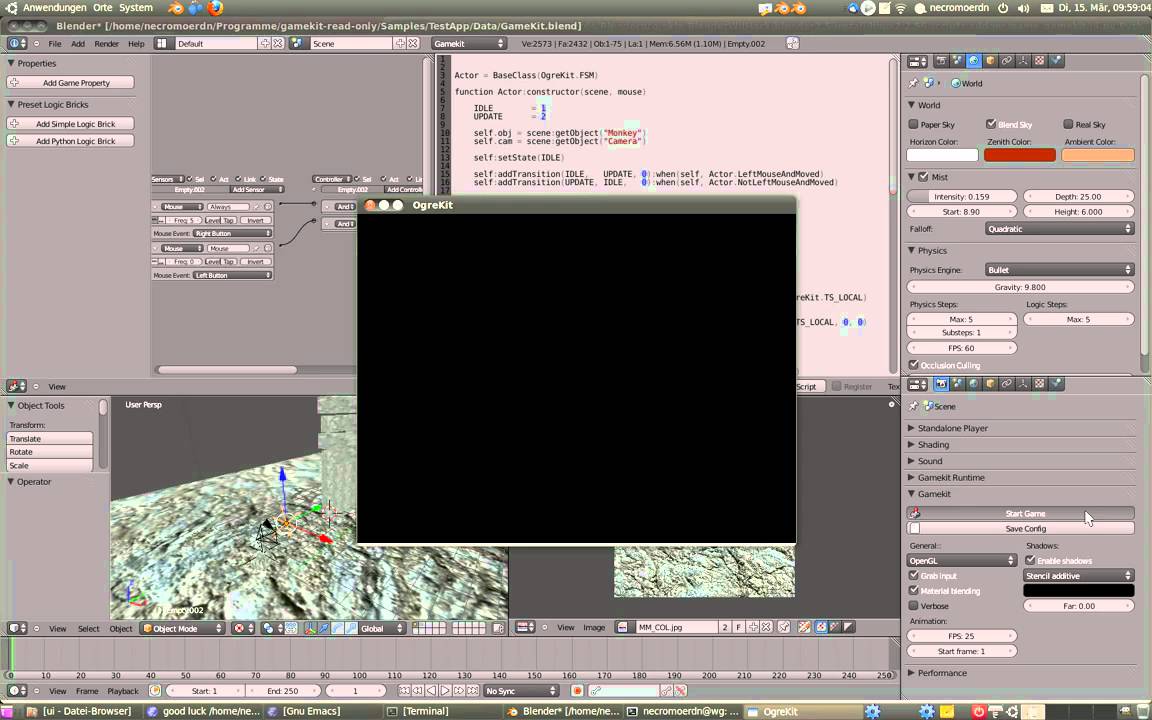Open the Texture checker icon in upper properties panel
1152x720 pixels.
[x=1040, y=61]
